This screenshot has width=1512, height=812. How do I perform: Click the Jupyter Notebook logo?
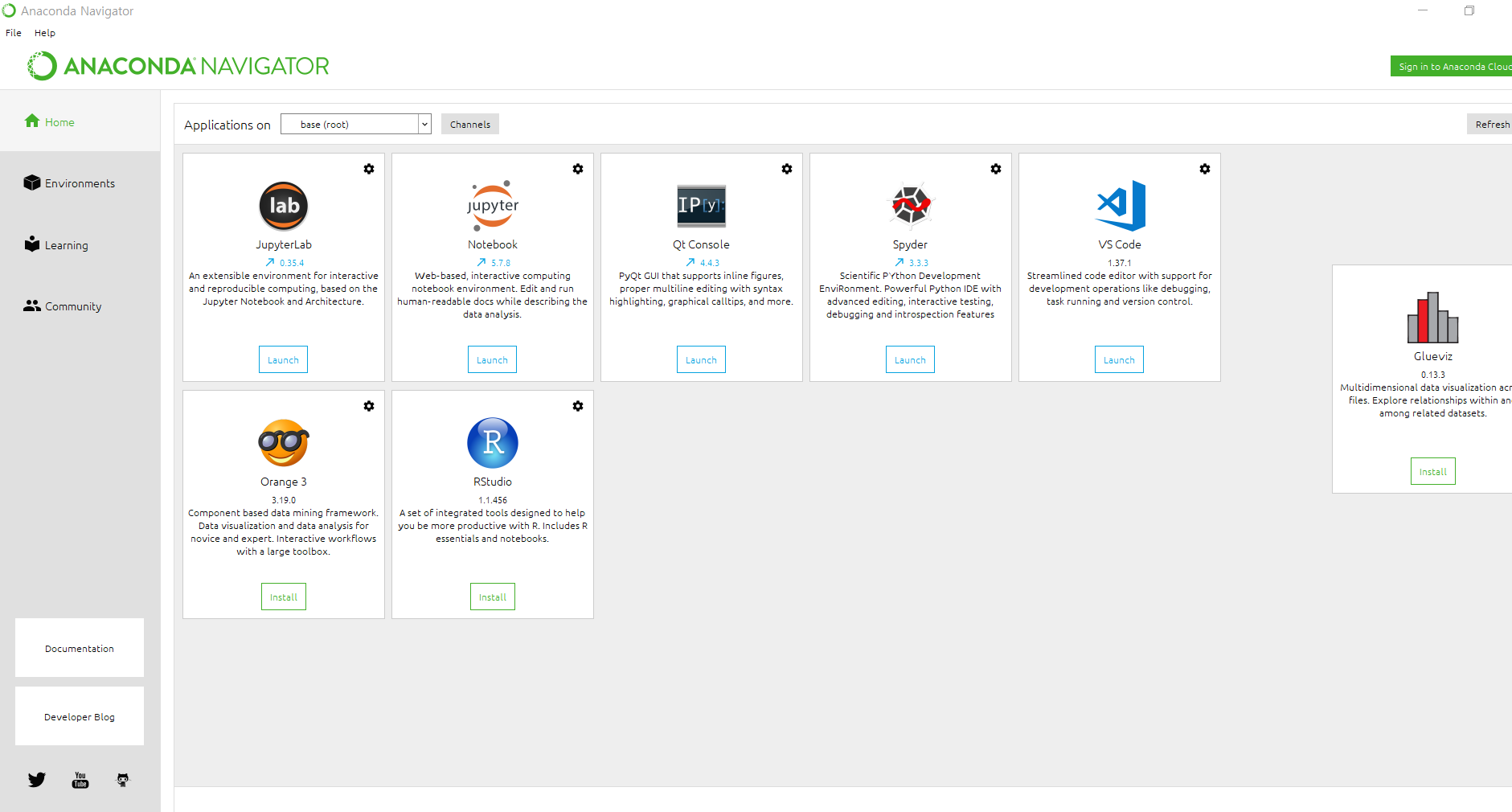click(493, 206)
